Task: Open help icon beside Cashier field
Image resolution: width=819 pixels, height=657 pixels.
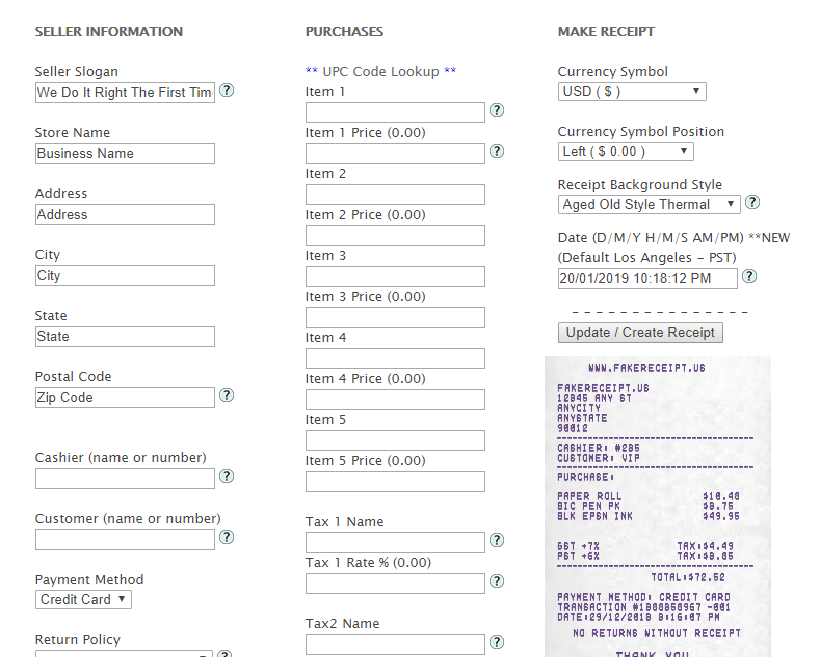Action: (226, 476)
